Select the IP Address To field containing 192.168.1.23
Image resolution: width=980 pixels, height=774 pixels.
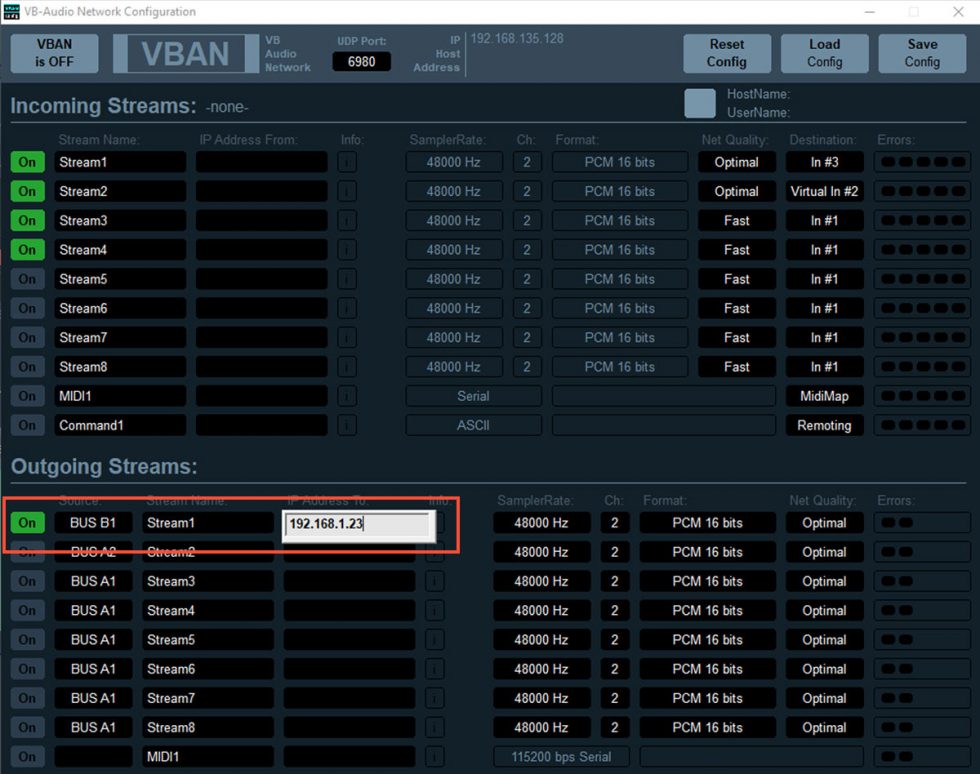[355, 522]
